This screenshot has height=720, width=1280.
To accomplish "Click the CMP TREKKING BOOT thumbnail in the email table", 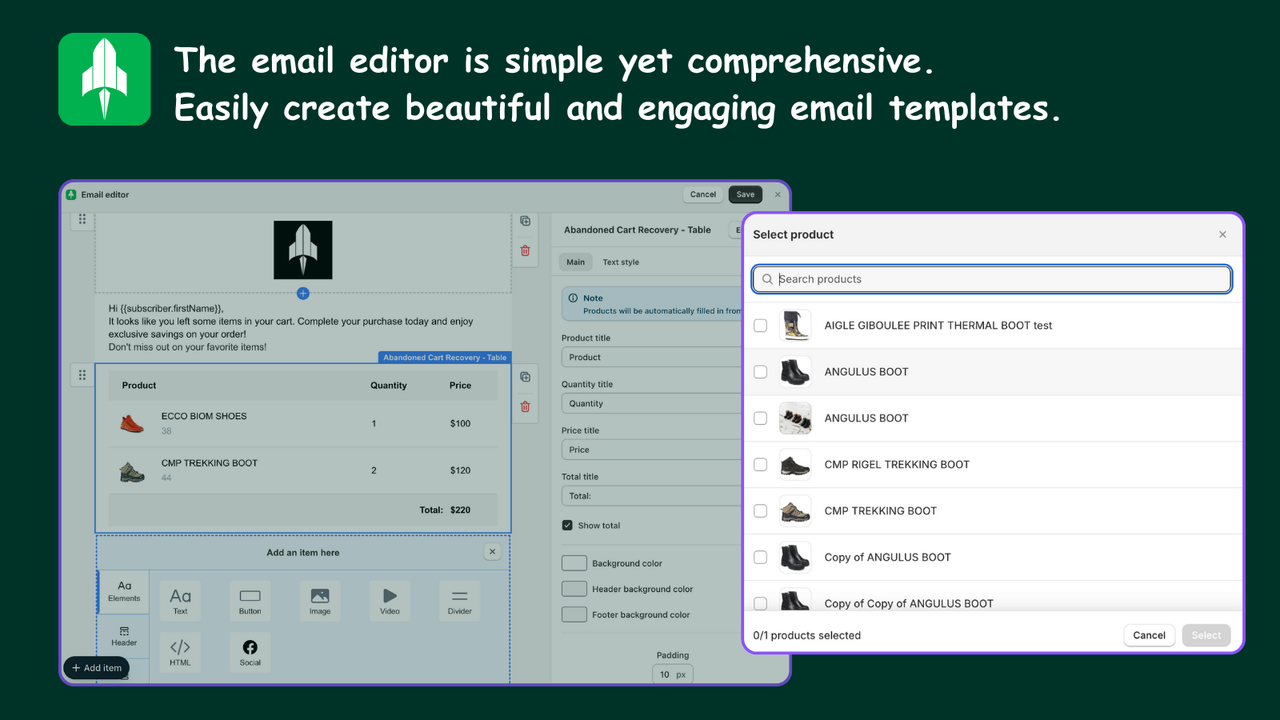I will [132, 471].
